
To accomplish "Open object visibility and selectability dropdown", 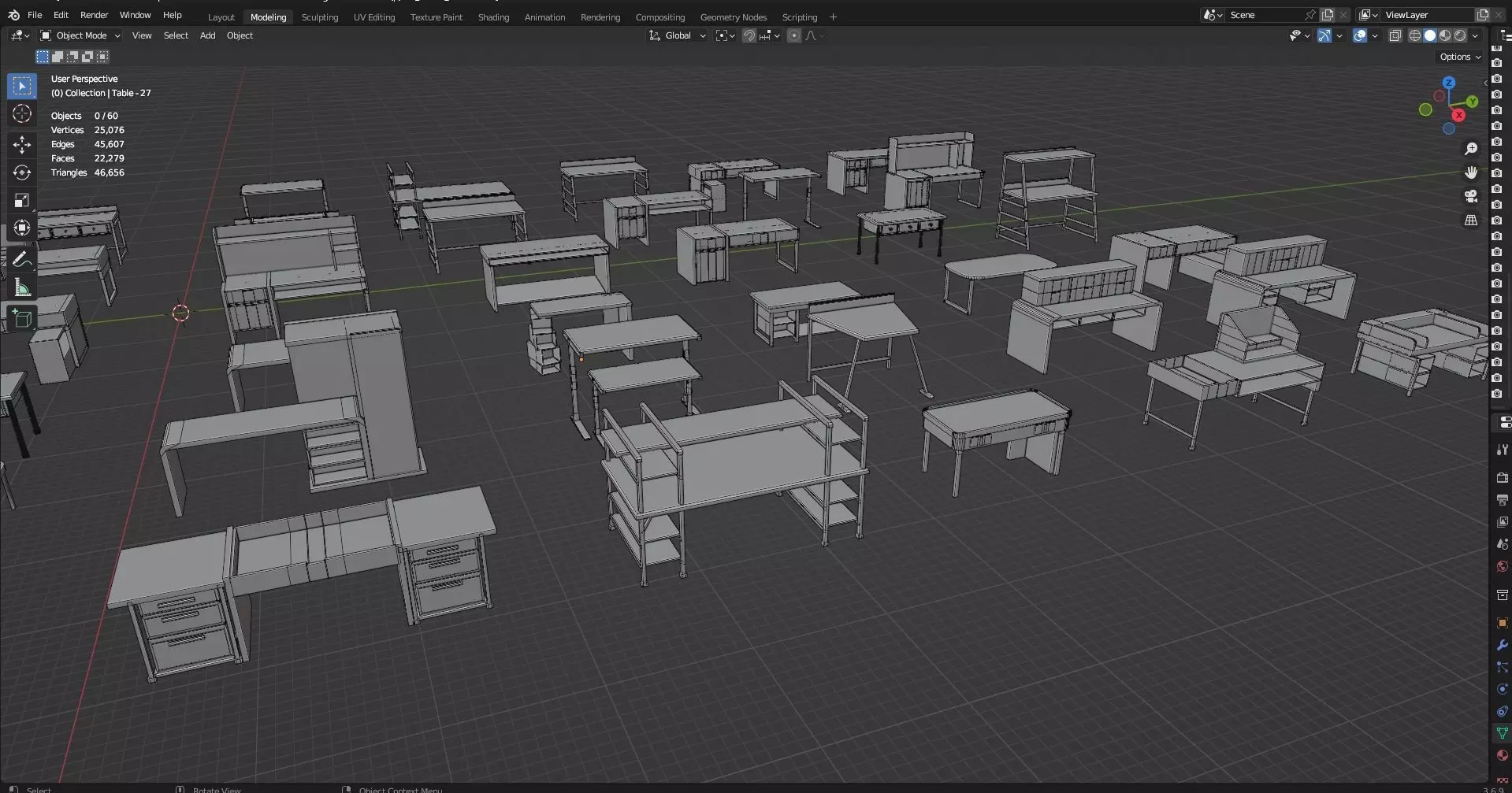I will (1299, 35).
